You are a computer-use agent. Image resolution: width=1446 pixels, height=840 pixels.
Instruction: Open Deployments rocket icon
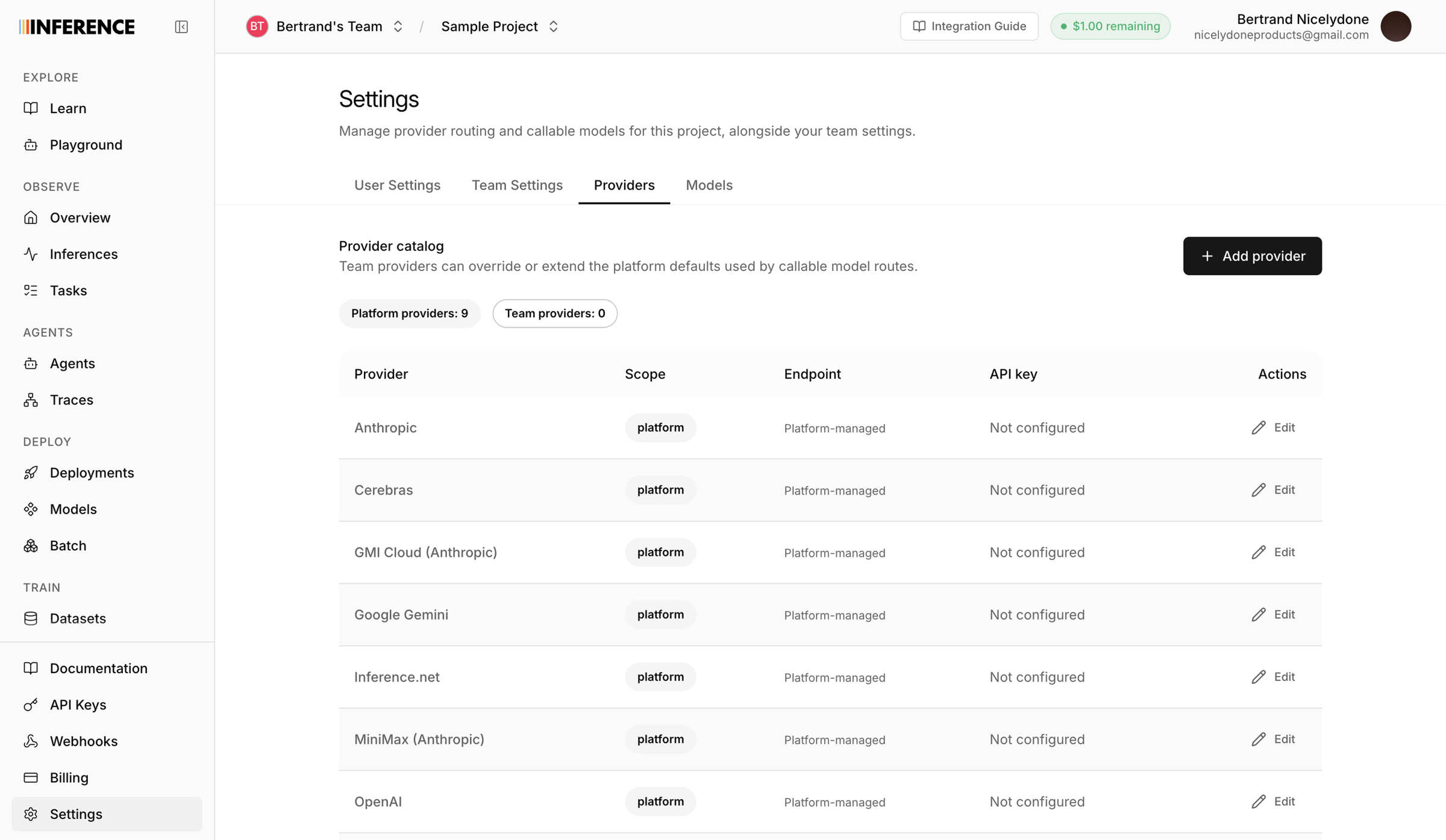coord(31,473)
